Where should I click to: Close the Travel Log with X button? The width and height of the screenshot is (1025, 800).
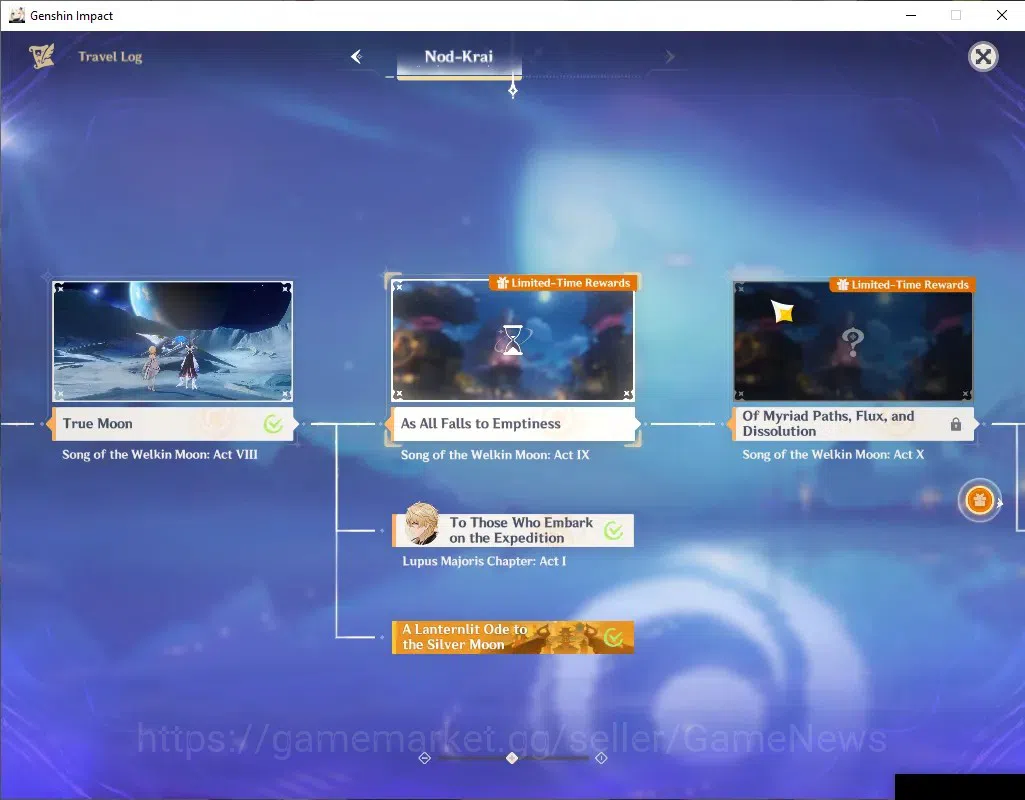click(x=983, y=57)
